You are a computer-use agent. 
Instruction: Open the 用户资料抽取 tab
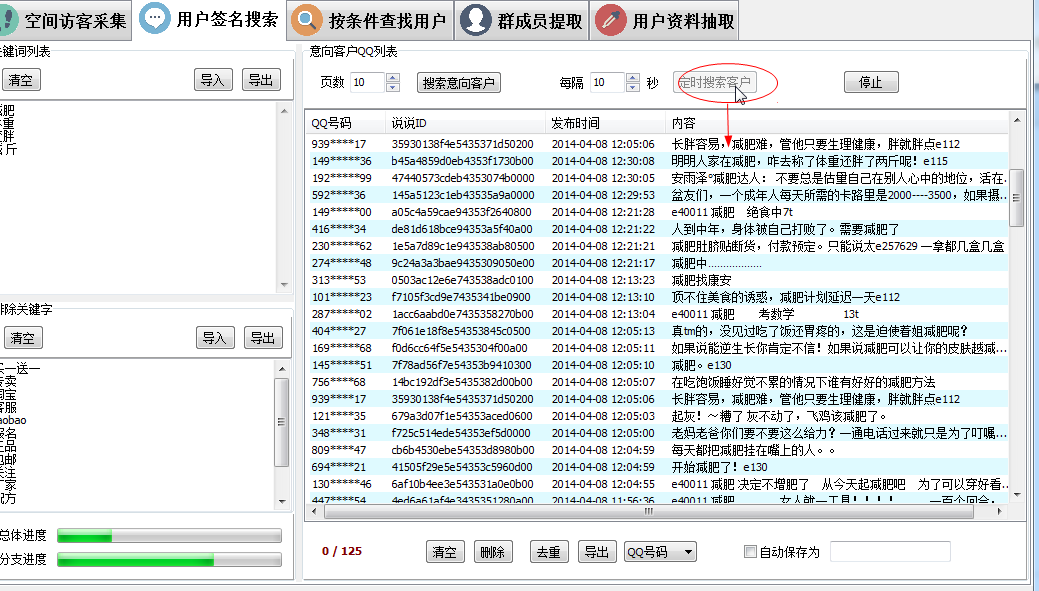point(664,21)
